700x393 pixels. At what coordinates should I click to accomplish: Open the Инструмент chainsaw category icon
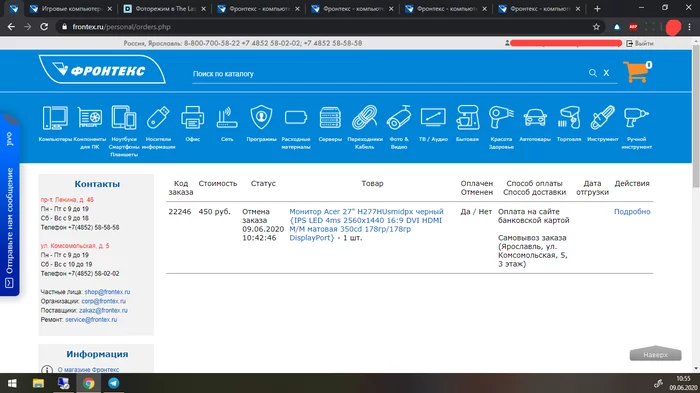pos(603,118)
